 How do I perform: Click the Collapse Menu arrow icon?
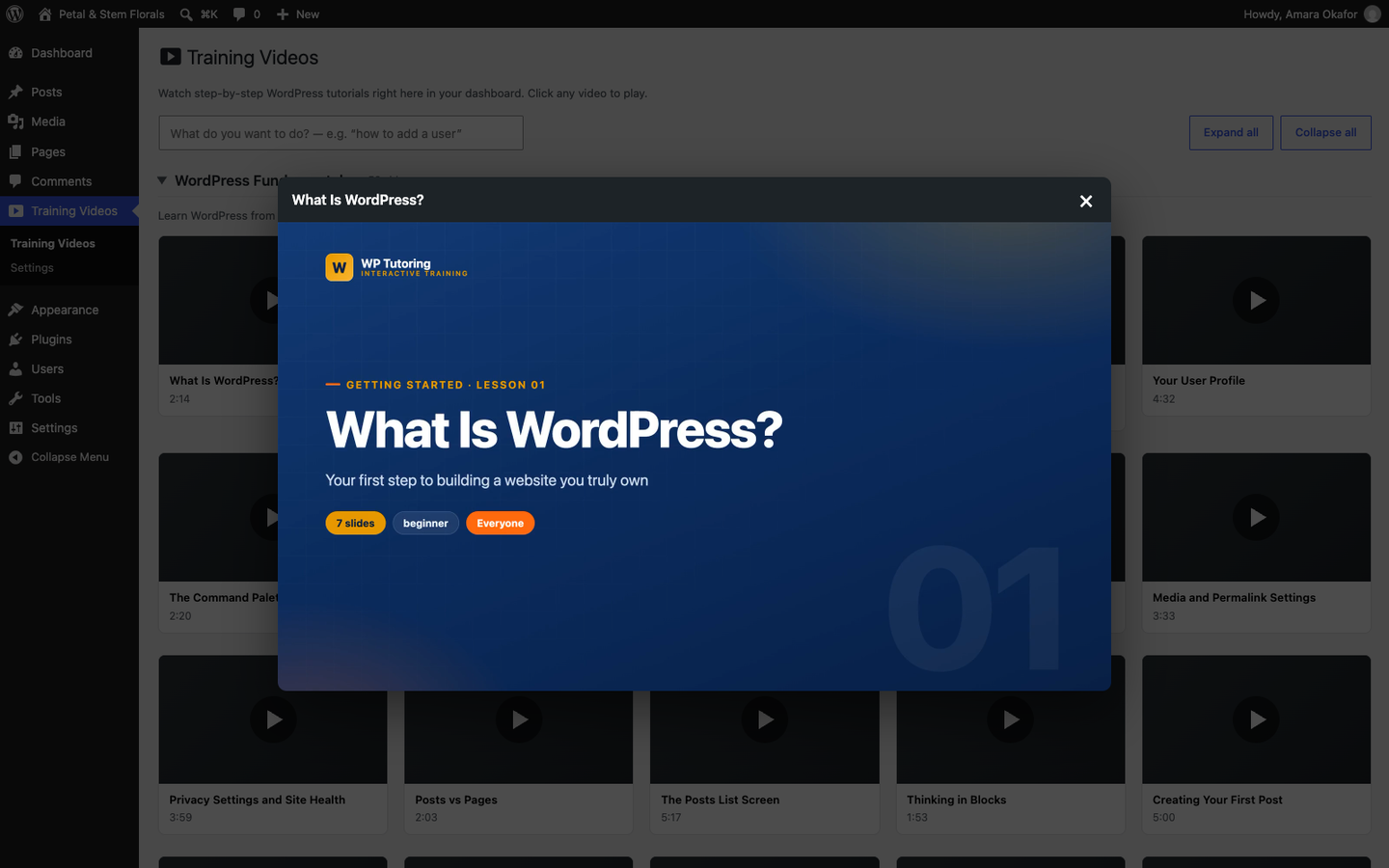pyautogui.click(x=15, y=457)
